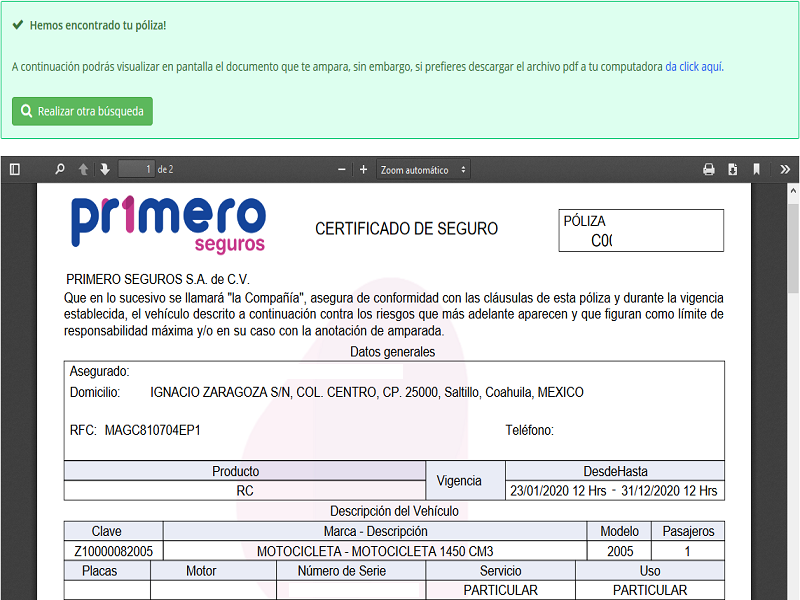Open the Zoom automático dropdown

[x=424, y=170]
